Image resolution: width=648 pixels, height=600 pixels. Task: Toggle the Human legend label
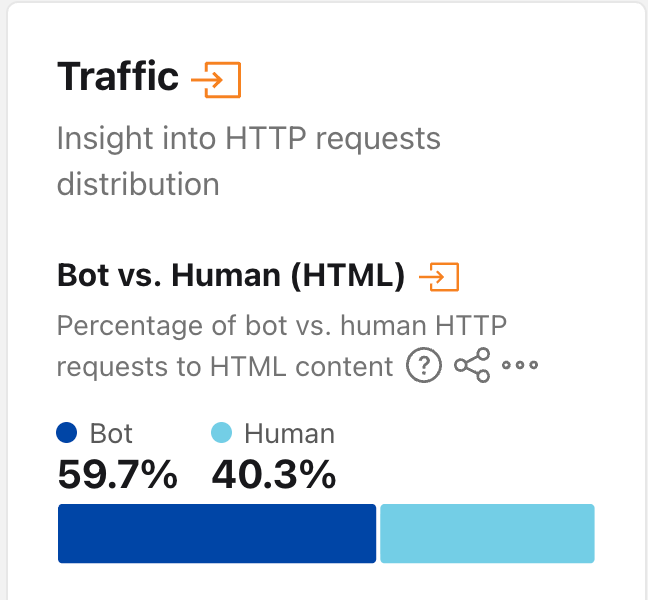289,433
